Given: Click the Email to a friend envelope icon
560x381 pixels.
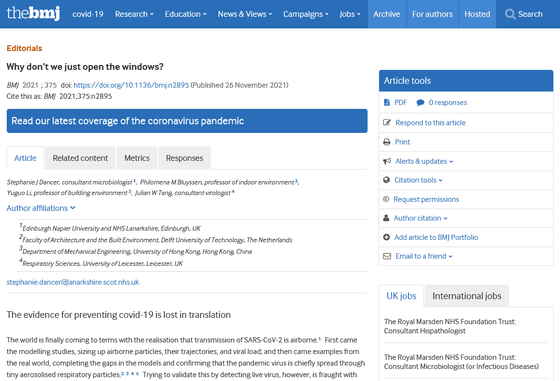Looking at the screenshot, I should click(x=387, y=256).
